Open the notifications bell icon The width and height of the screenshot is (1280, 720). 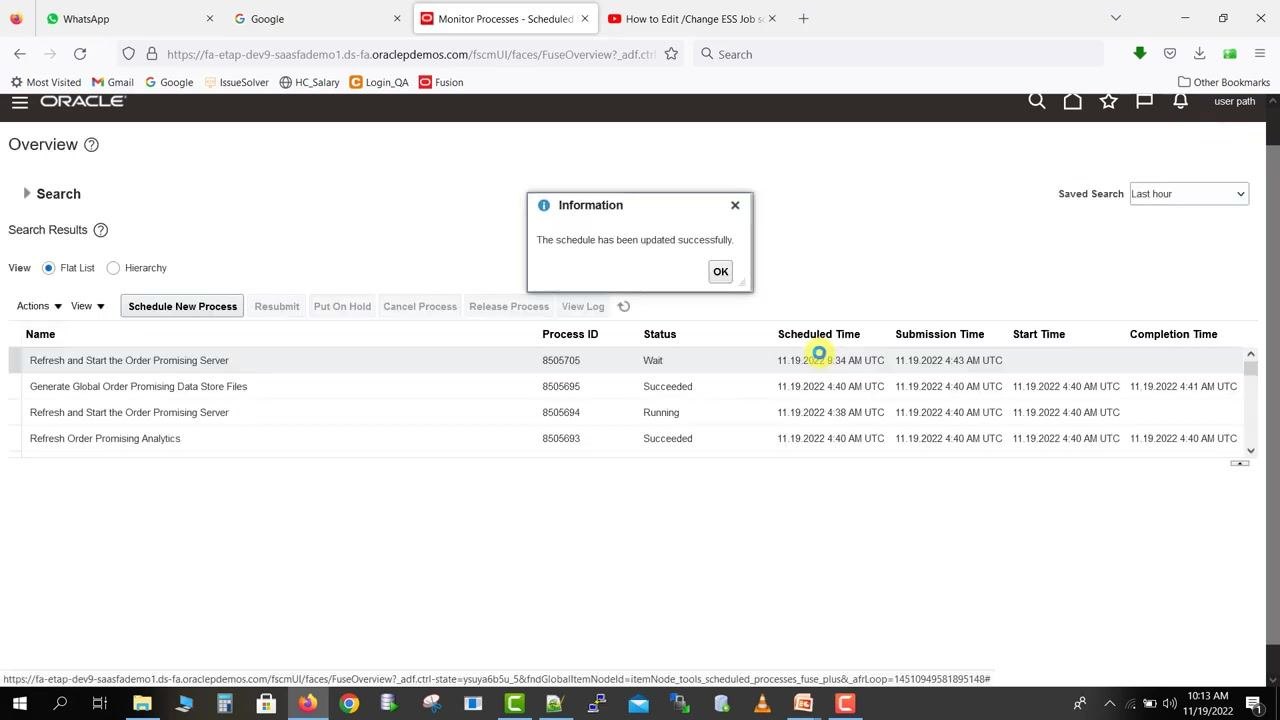[x=1180, y=101]
